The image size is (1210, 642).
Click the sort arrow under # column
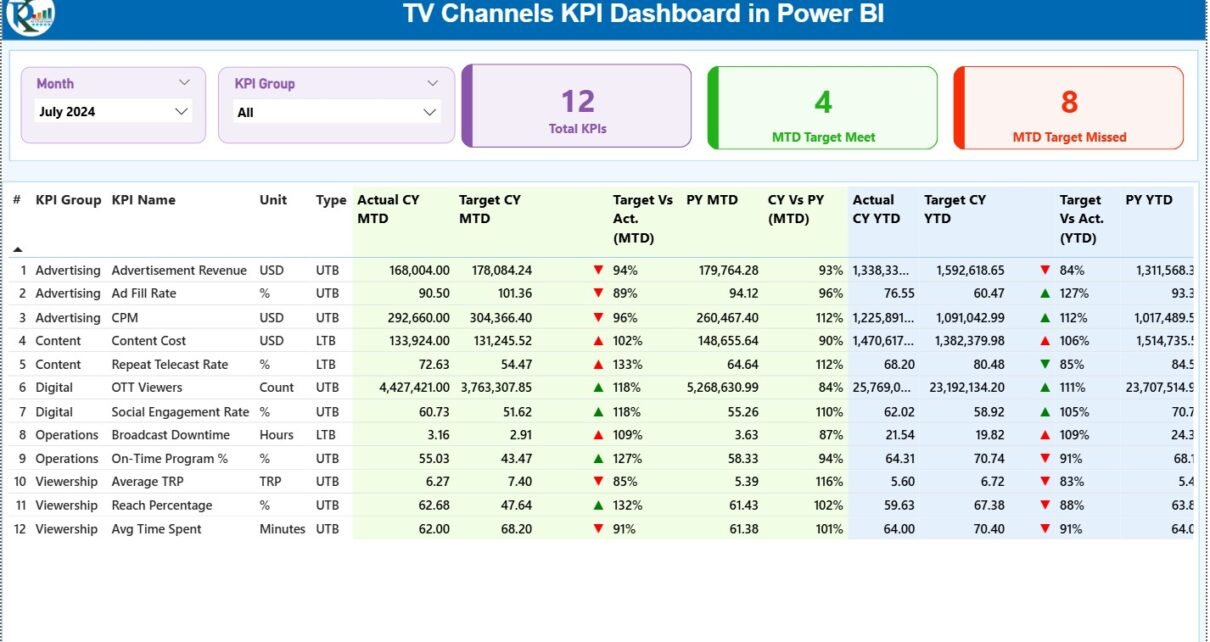tap(17, 249)
